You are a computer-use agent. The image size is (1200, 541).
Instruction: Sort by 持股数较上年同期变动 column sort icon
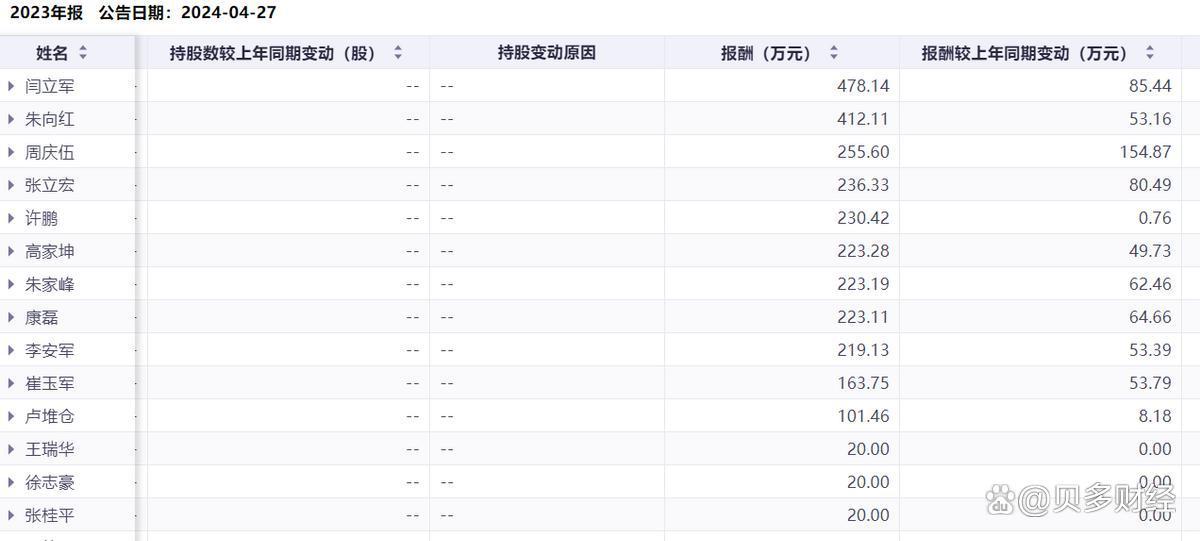[x=398, y=53]
